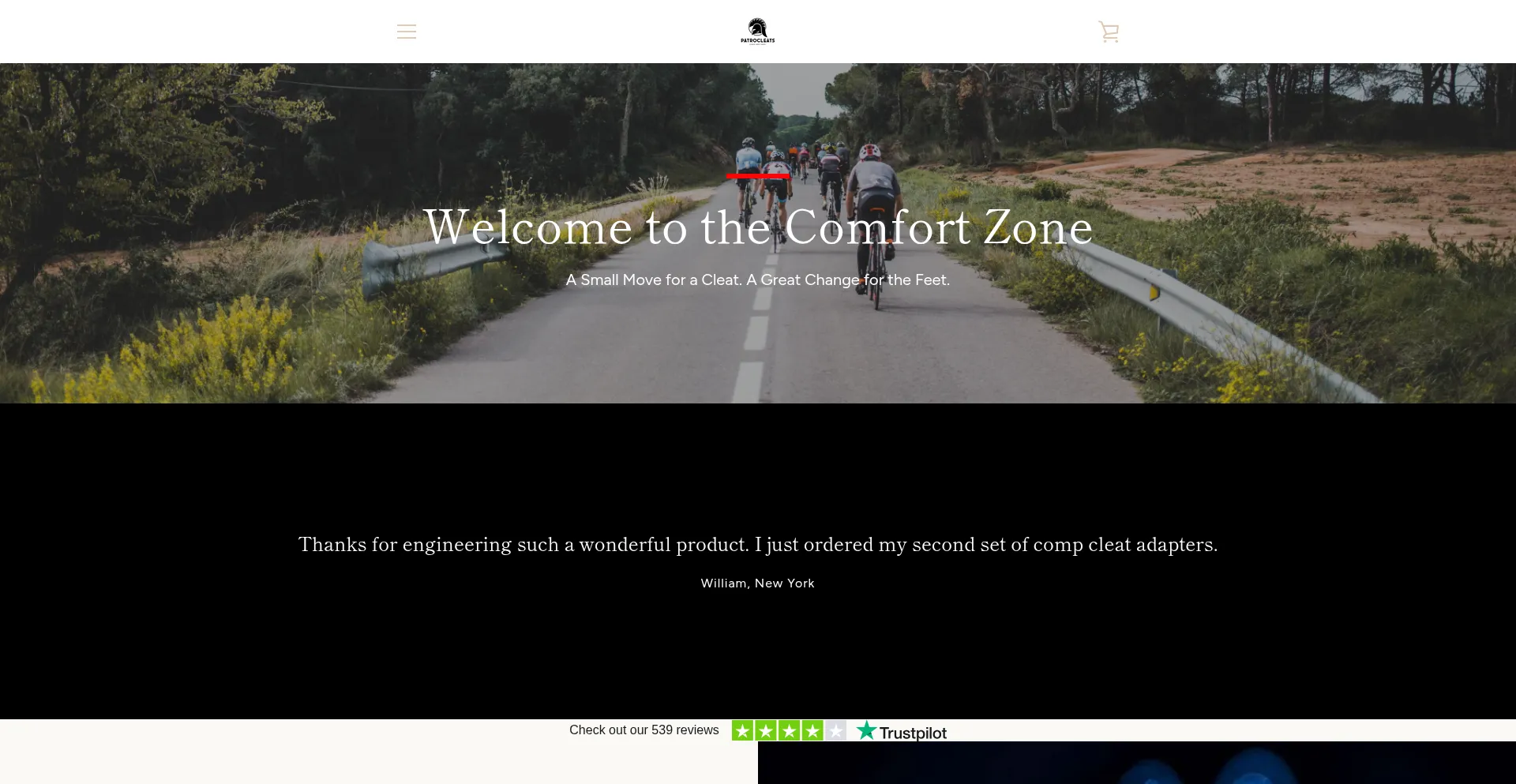Click the first green rating star
This screenshot has height=784, width=1516.
tap(742, 730)
